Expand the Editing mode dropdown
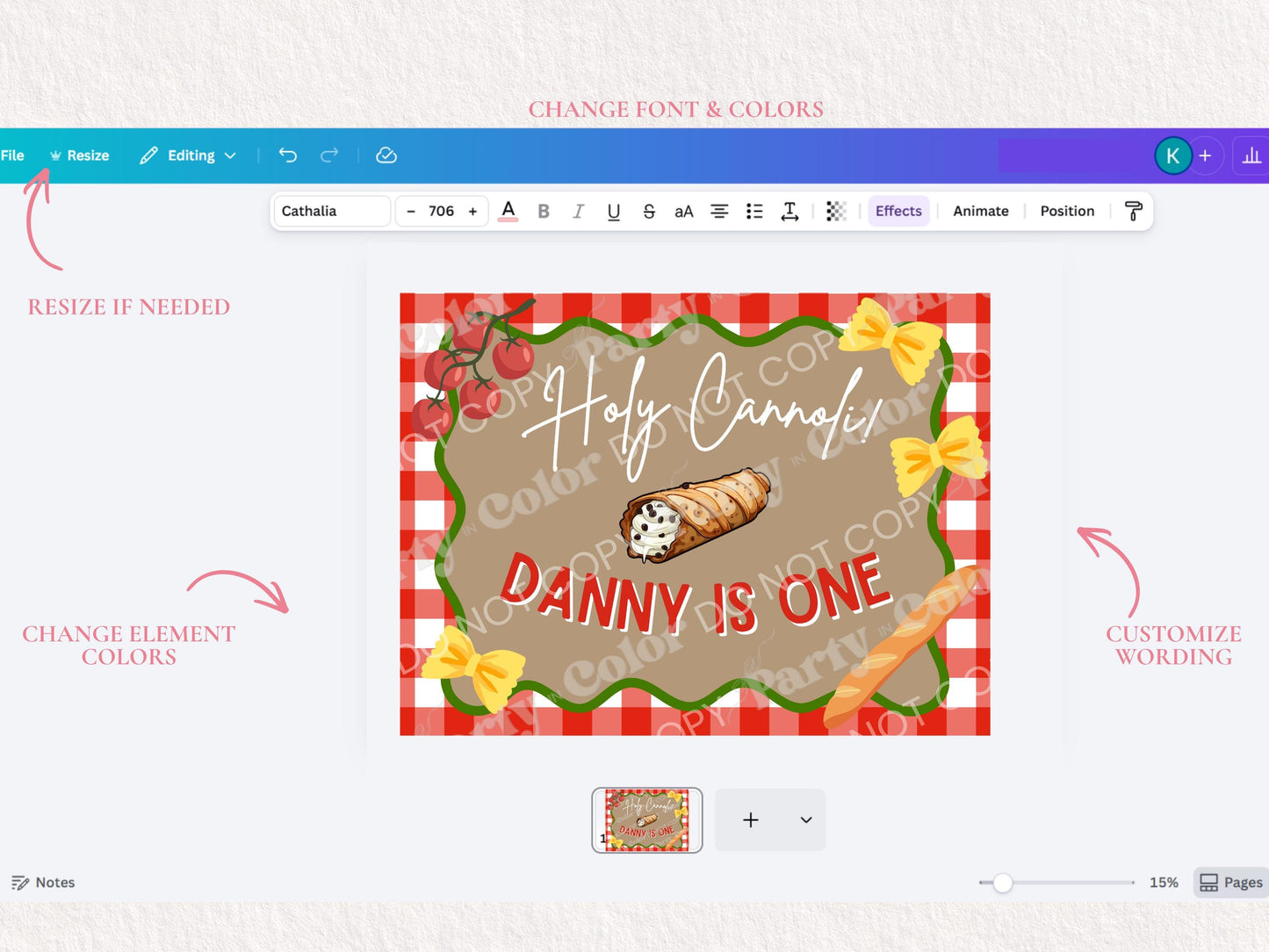This screenshot has width=1269, height=952. 188,155
